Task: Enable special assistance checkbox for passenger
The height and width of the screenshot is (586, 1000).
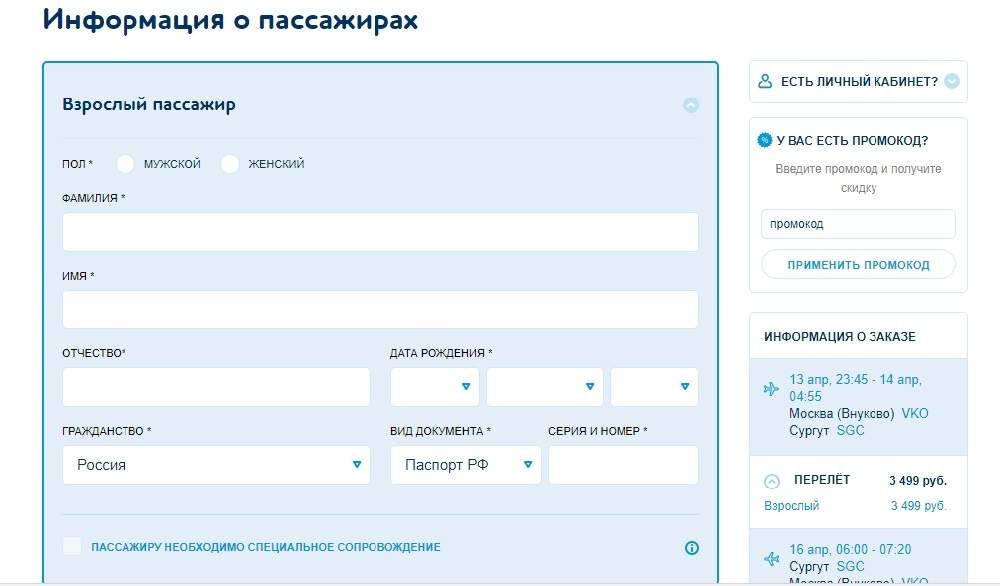Action: pos(72,546)
